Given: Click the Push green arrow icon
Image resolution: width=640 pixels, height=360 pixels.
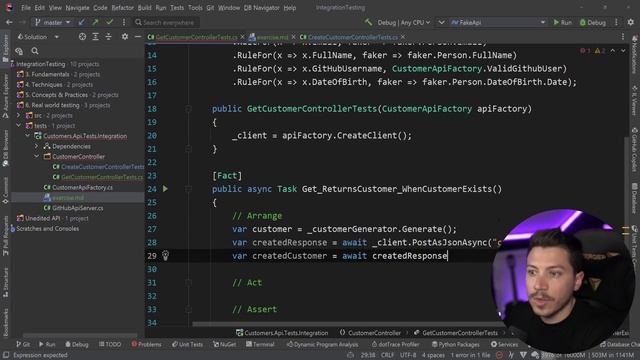Looking at the screenshot, I should coord(96,22).
